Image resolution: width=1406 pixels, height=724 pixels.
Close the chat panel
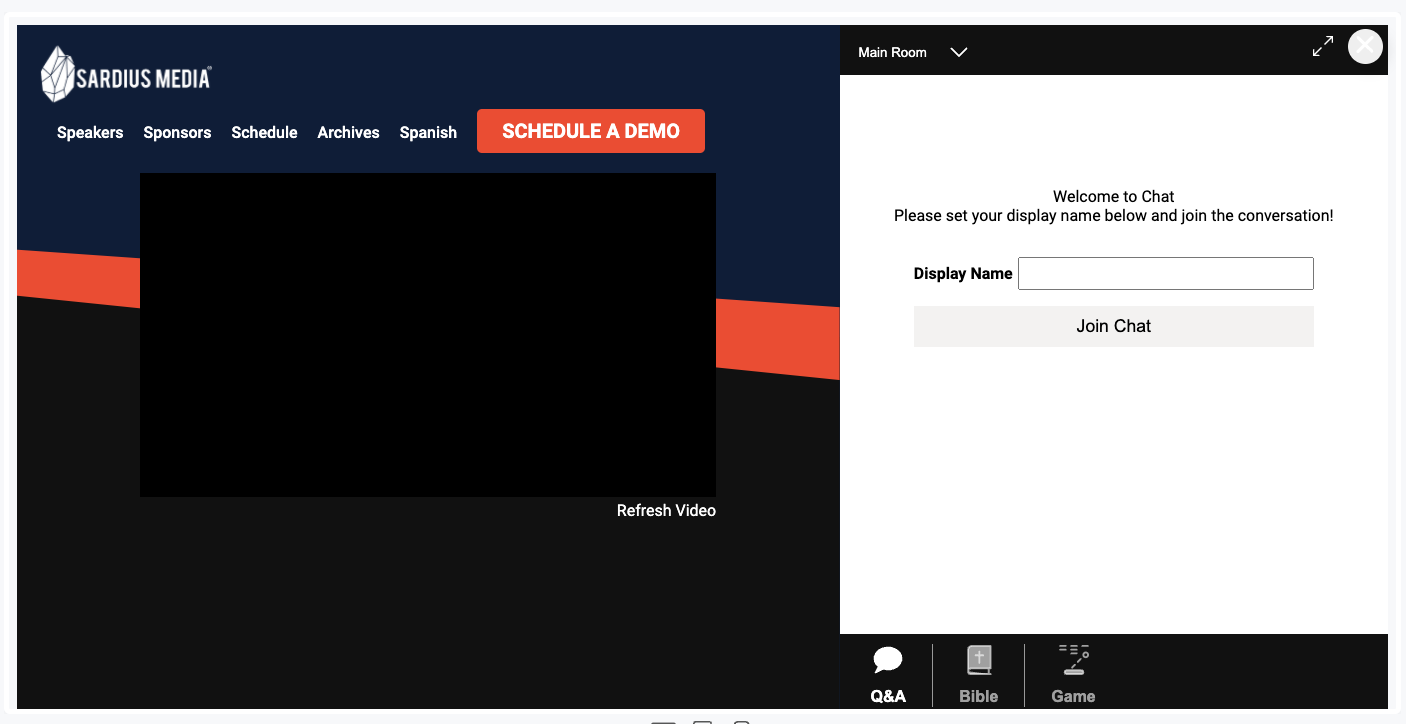1365,46
